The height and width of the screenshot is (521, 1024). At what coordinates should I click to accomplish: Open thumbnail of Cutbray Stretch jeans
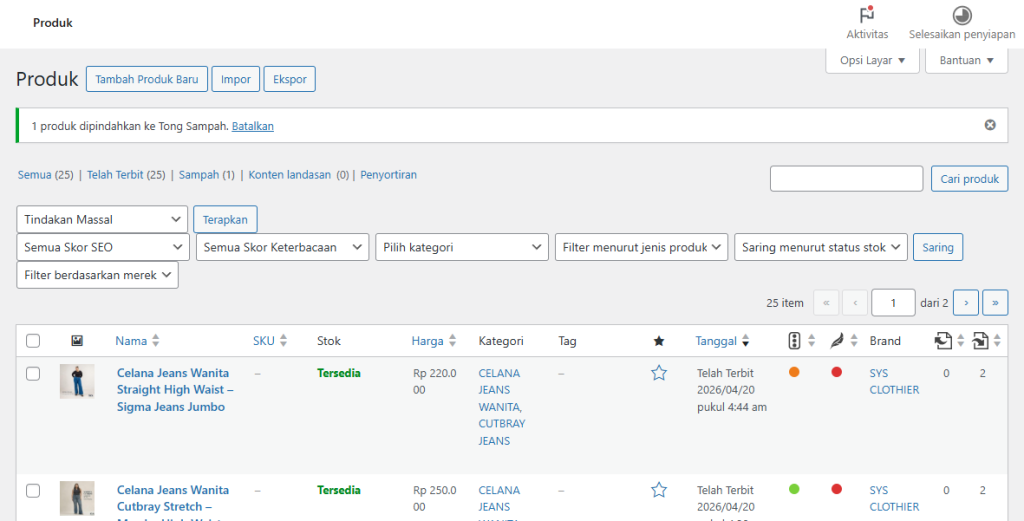click(x=77, y=498)
